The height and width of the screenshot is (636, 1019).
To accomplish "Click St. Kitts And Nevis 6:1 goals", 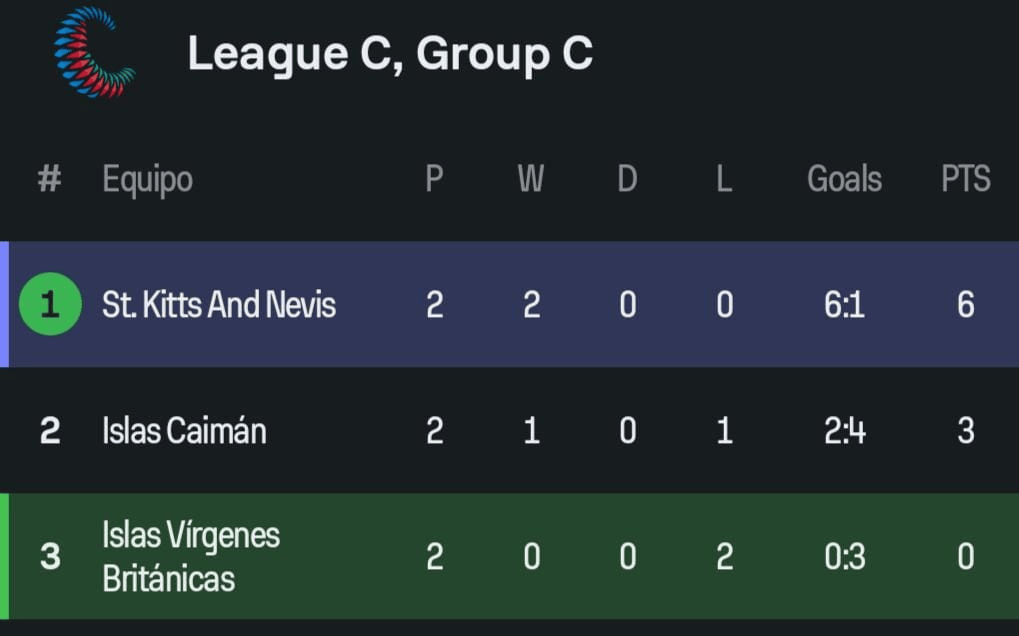I will (x=844, y=304).
